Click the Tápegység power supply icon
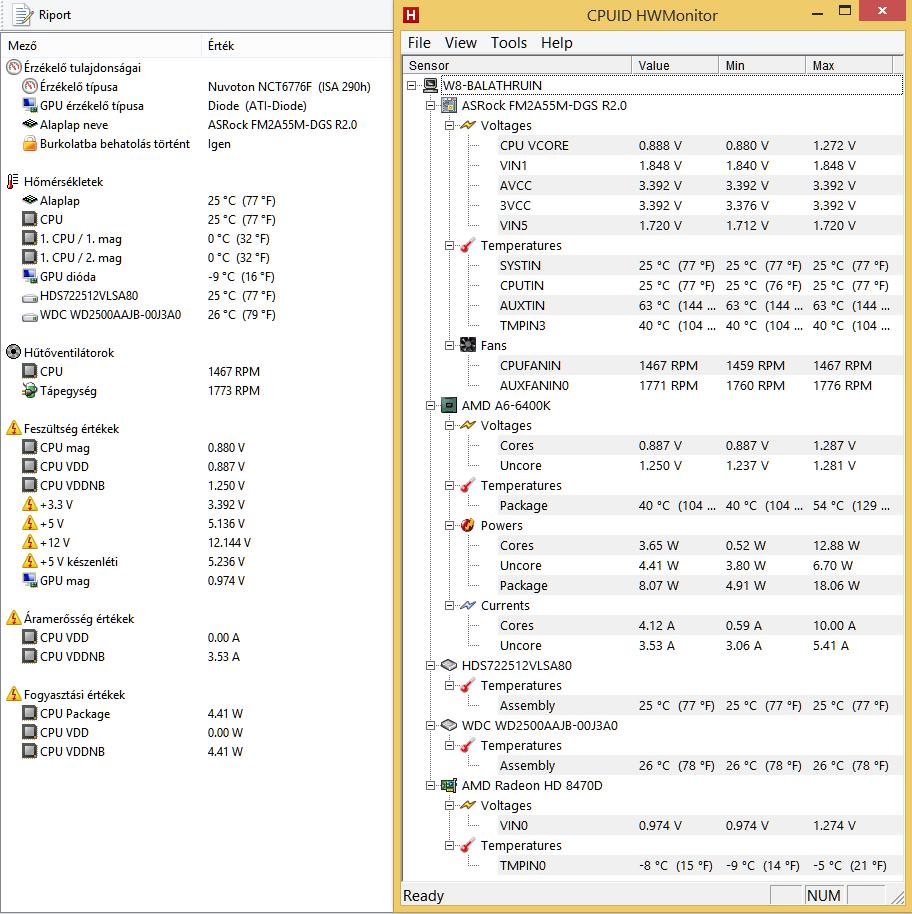 pos(30,391)
